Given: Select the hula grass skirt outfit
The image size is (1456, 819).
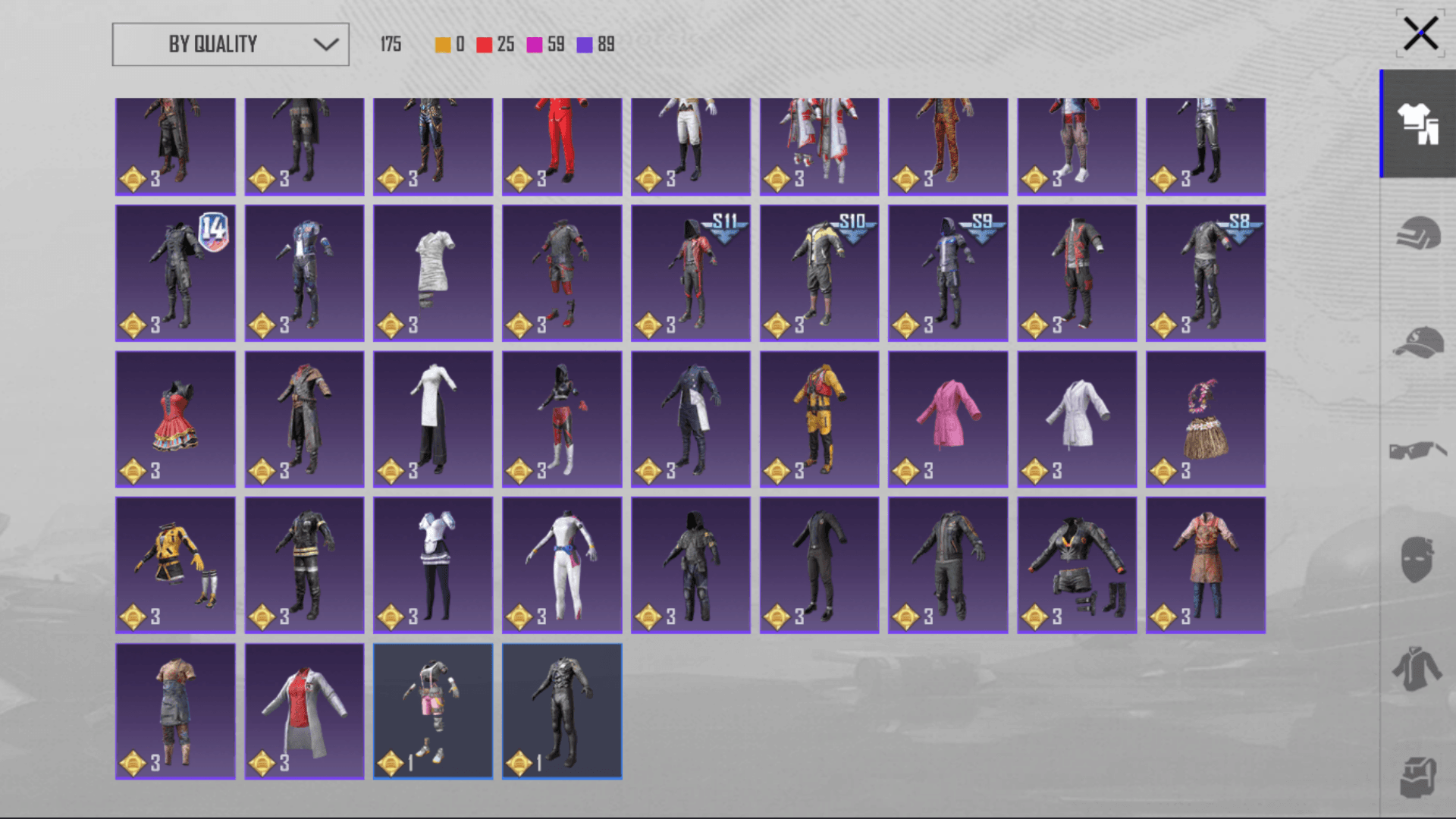Looking at the screenshot, I should pos(1206,419).
